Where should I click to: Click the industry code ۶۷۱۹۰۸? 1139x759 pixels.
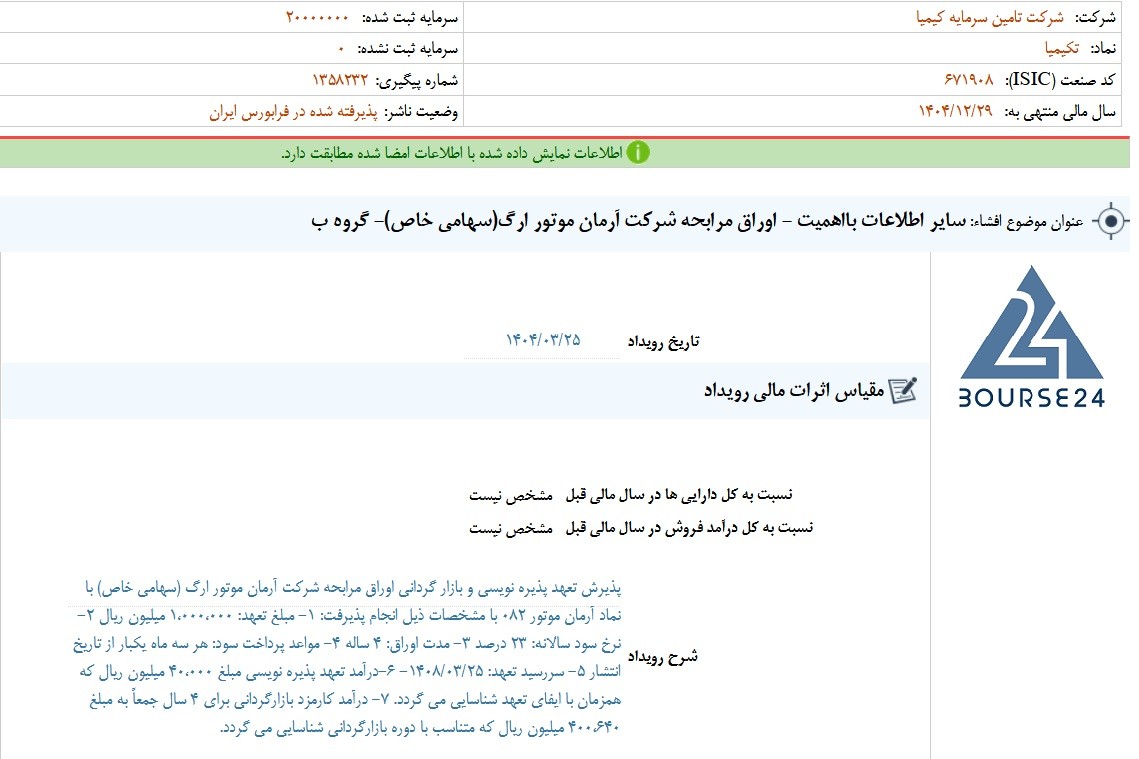pyautogui.click(x=968, y=80)
